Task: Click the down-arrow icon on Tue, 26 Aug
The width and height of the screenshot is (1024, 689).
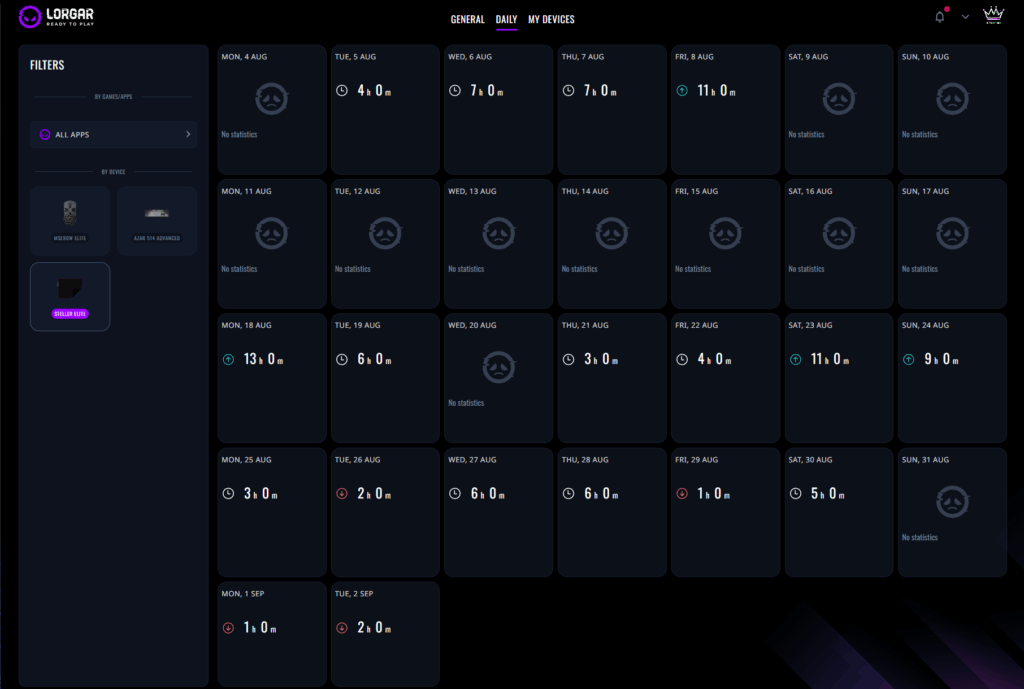Action: point(342,494)
